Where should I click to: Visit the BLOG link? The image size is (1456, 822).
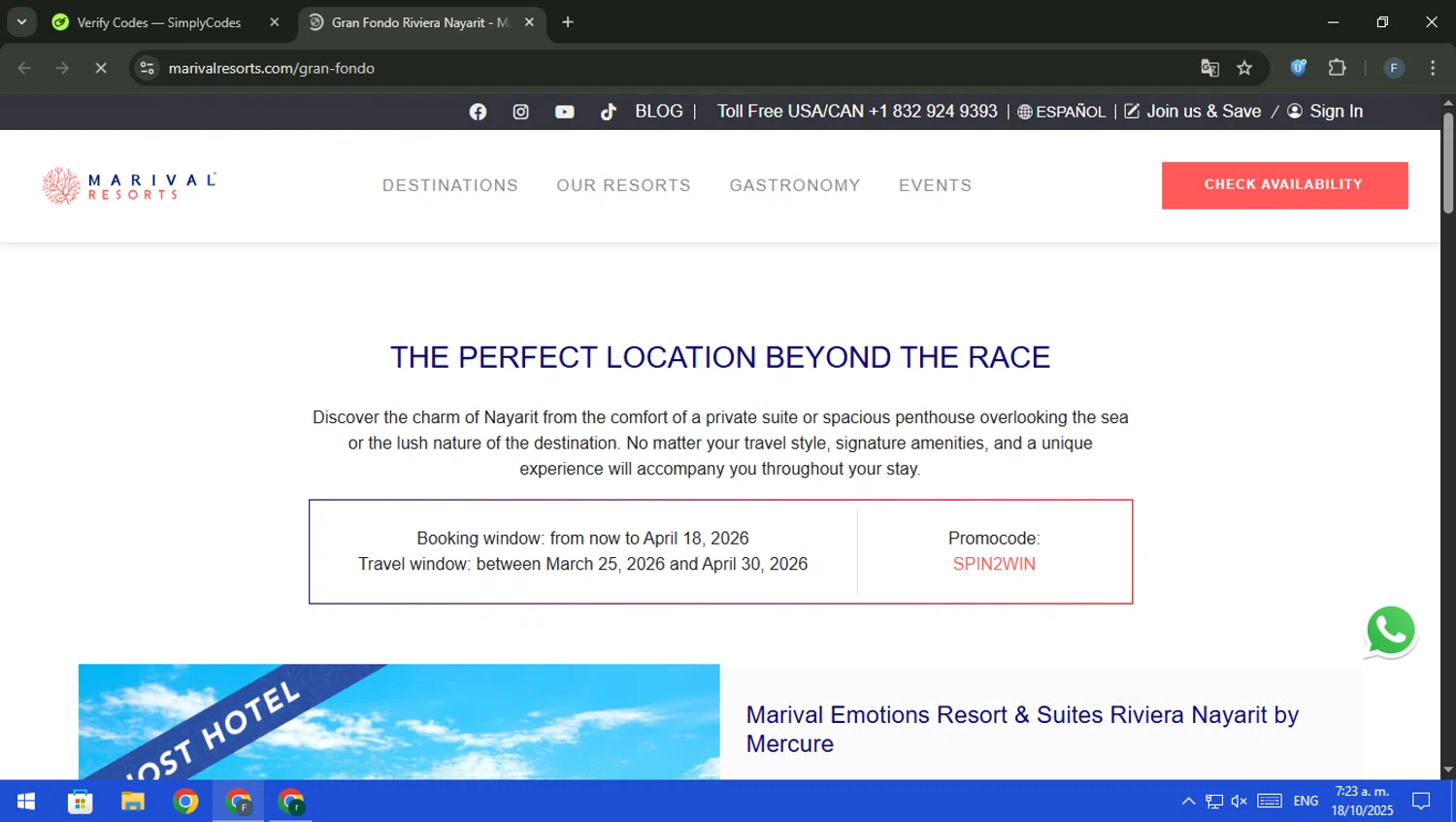click(659, 112)
